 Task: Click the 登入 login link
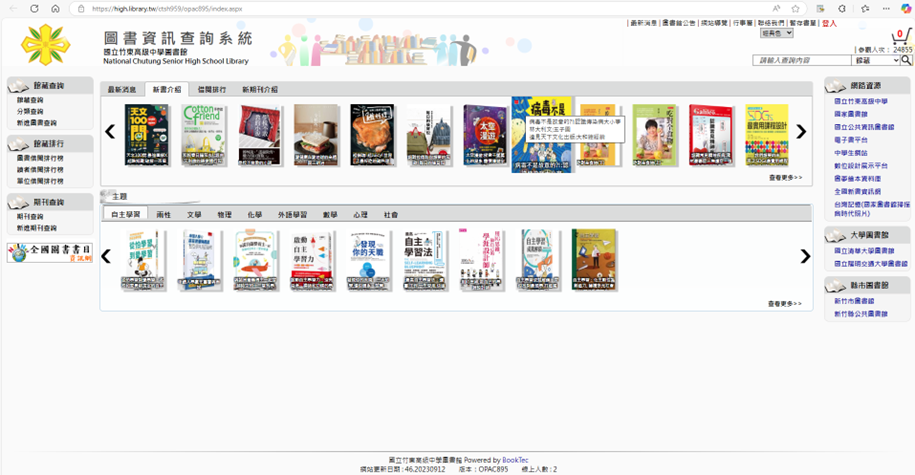click(829, 22)
